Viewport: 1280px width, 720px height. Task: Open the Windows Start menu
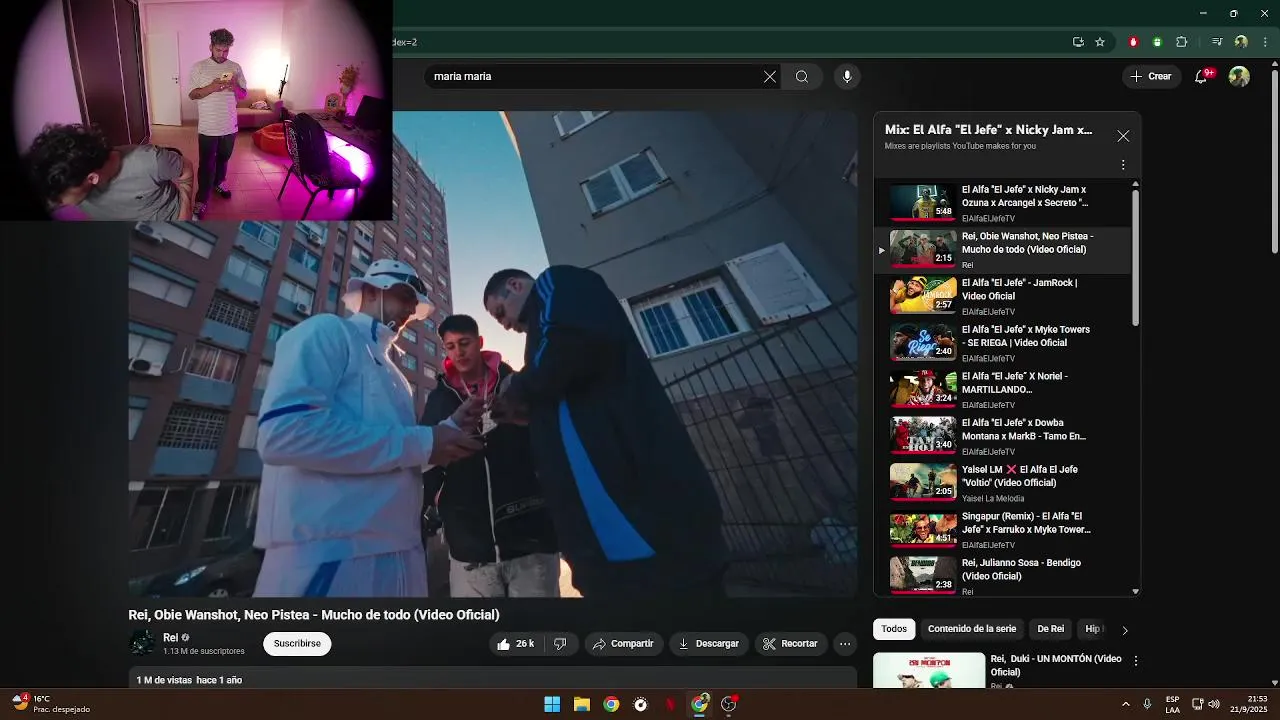(552, 704)
